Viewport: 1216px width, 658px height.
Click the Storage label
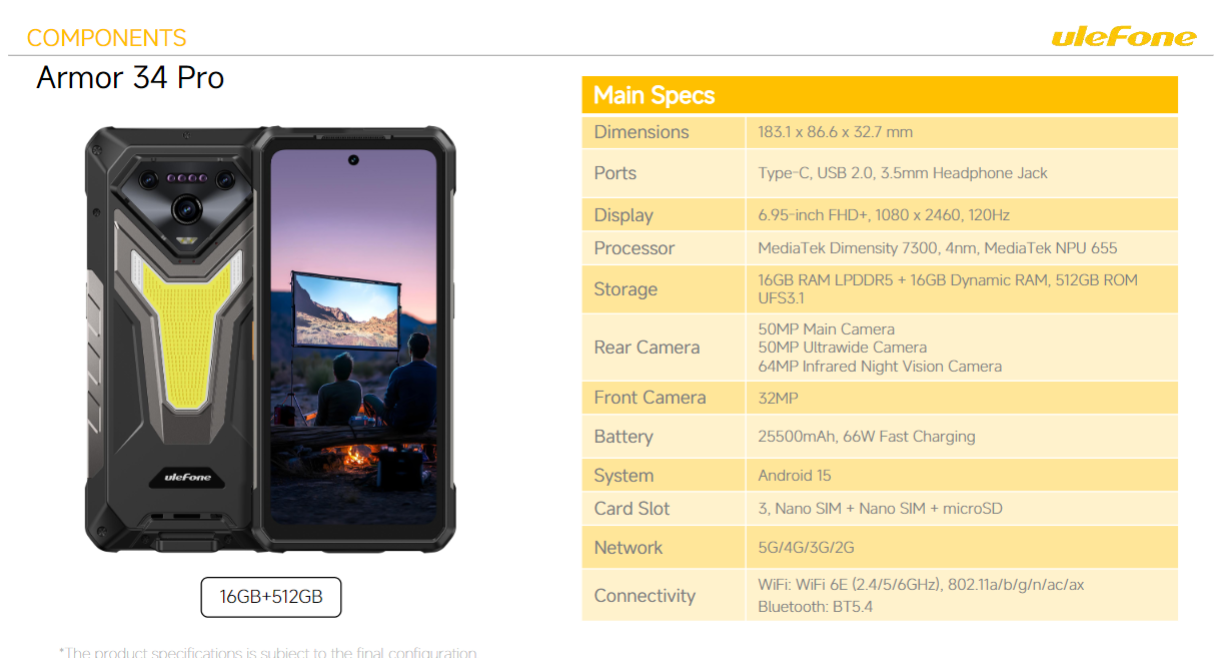click(625, 289)
